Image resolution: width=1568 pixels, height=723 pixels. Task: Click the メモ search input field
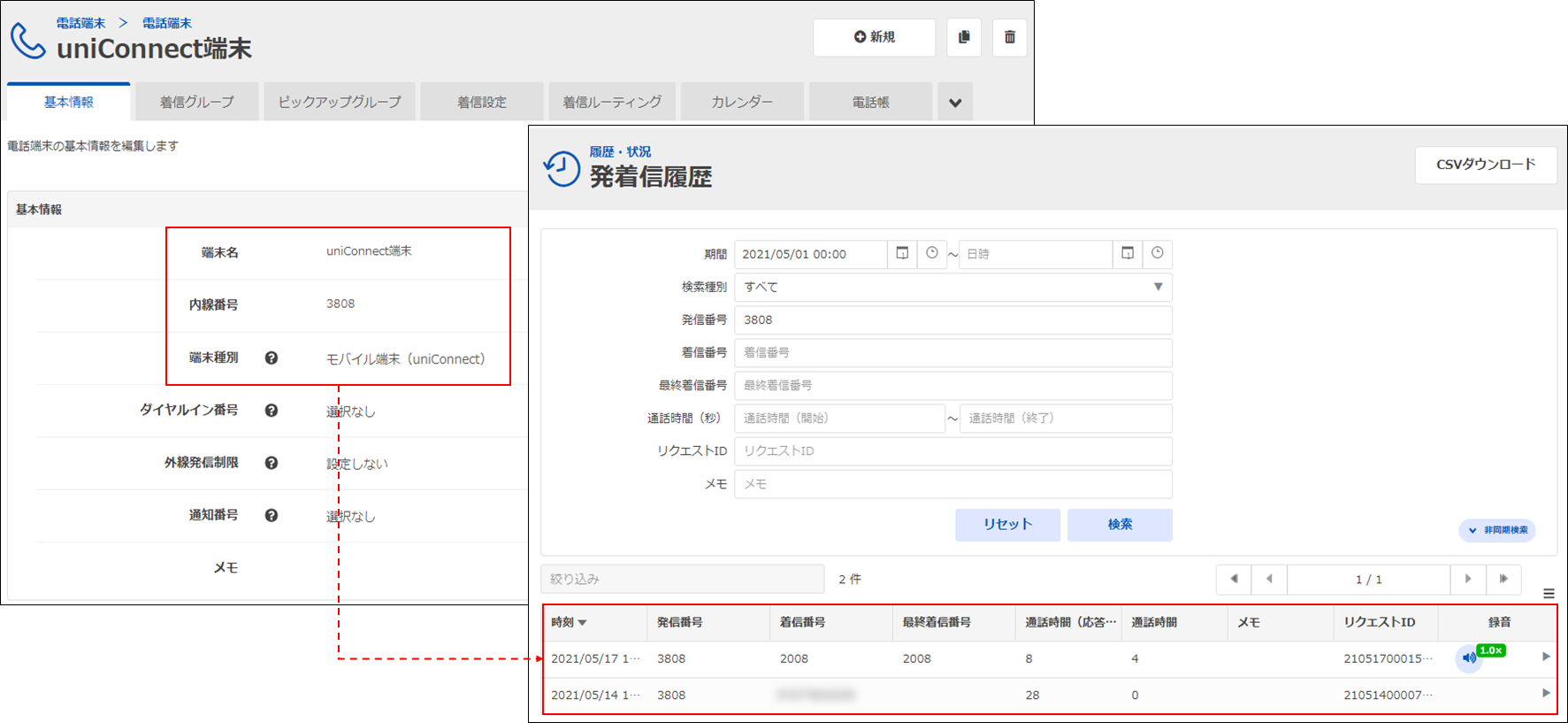tap(953, 484)
